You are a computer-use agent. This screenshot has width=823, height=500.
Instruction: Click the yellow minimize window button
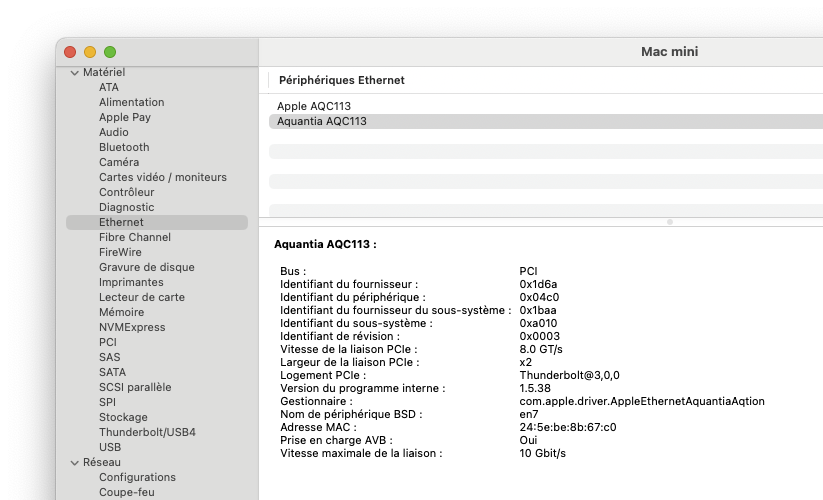coord(90,52)
